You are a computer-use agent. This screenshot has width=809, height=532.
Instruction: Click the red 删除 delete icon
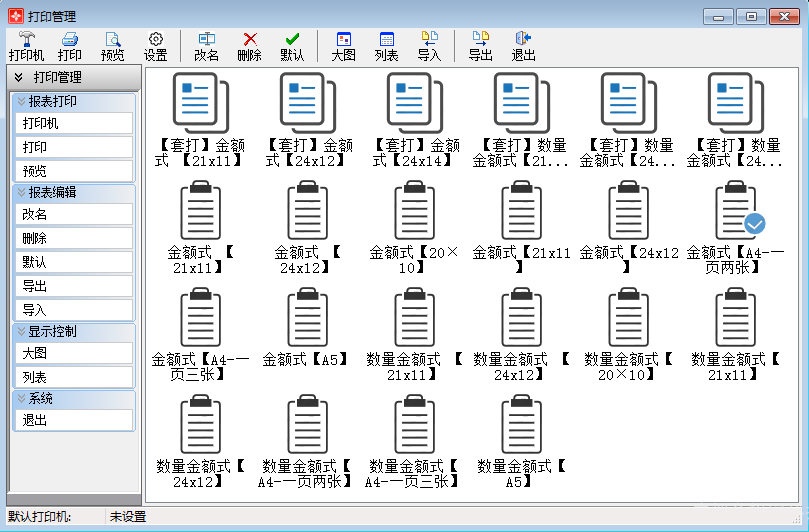249,40
